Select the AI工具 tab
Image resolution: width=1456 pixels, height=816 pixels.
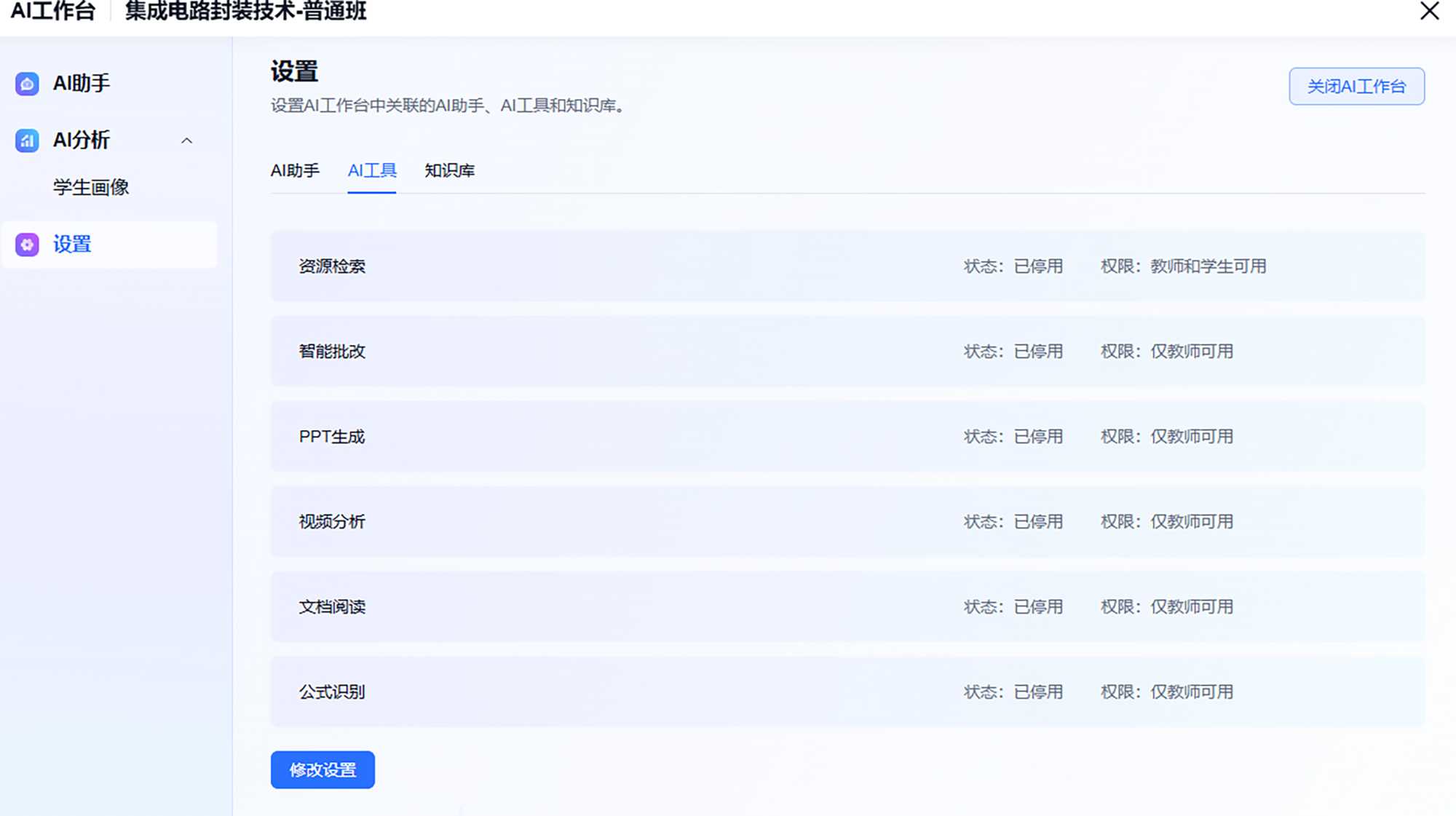pyautogui.click(x=372, y=171)
